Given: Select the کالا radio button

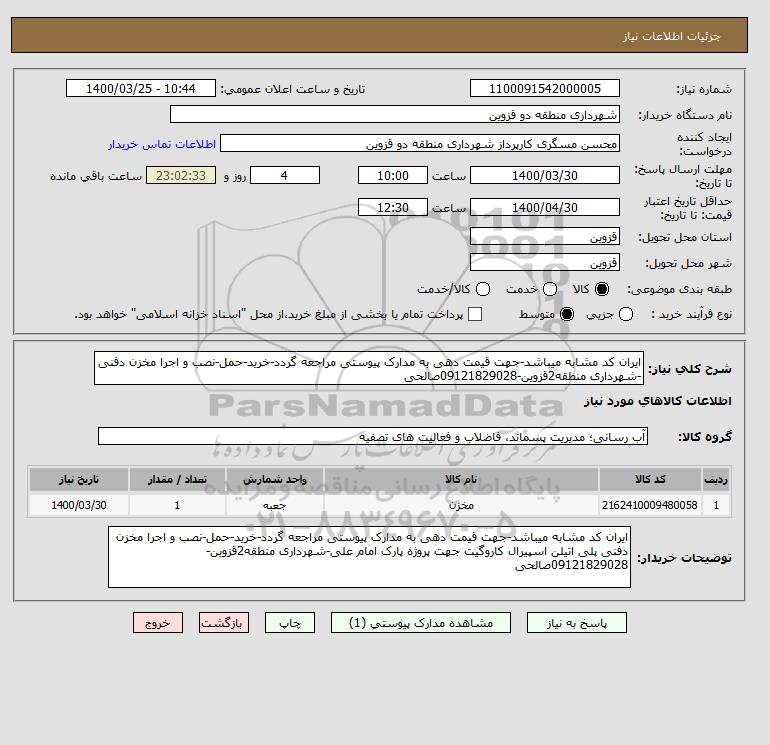Looking at the screenshot, I should (602, 289).
